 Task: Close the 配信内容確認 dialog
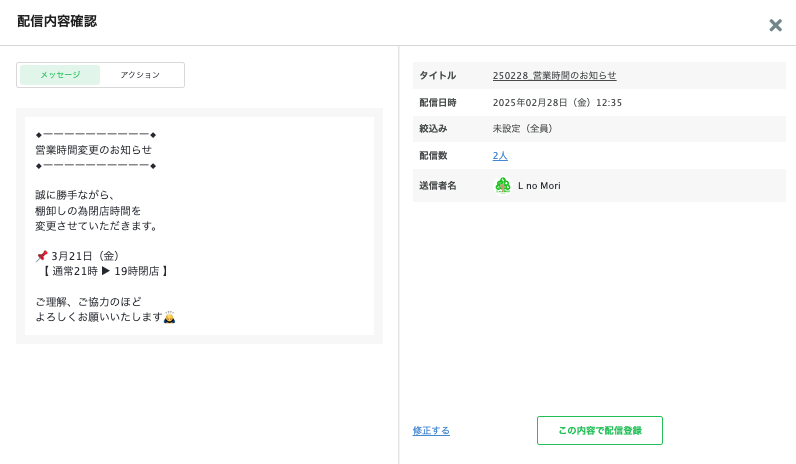pos(775,25)
